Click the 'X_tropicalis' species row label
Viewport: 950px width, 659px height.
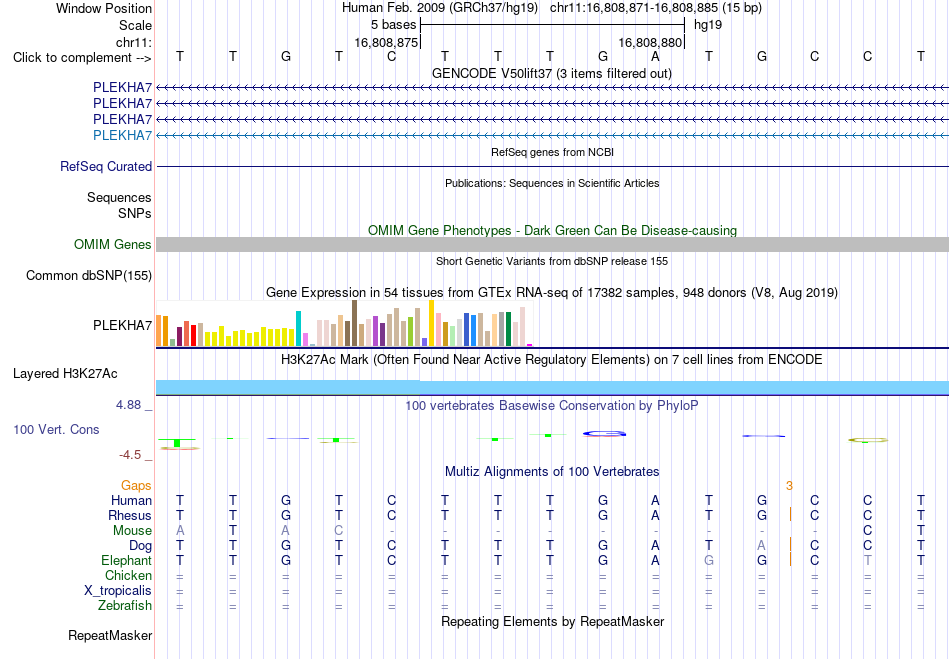click(x=118, y=591)
